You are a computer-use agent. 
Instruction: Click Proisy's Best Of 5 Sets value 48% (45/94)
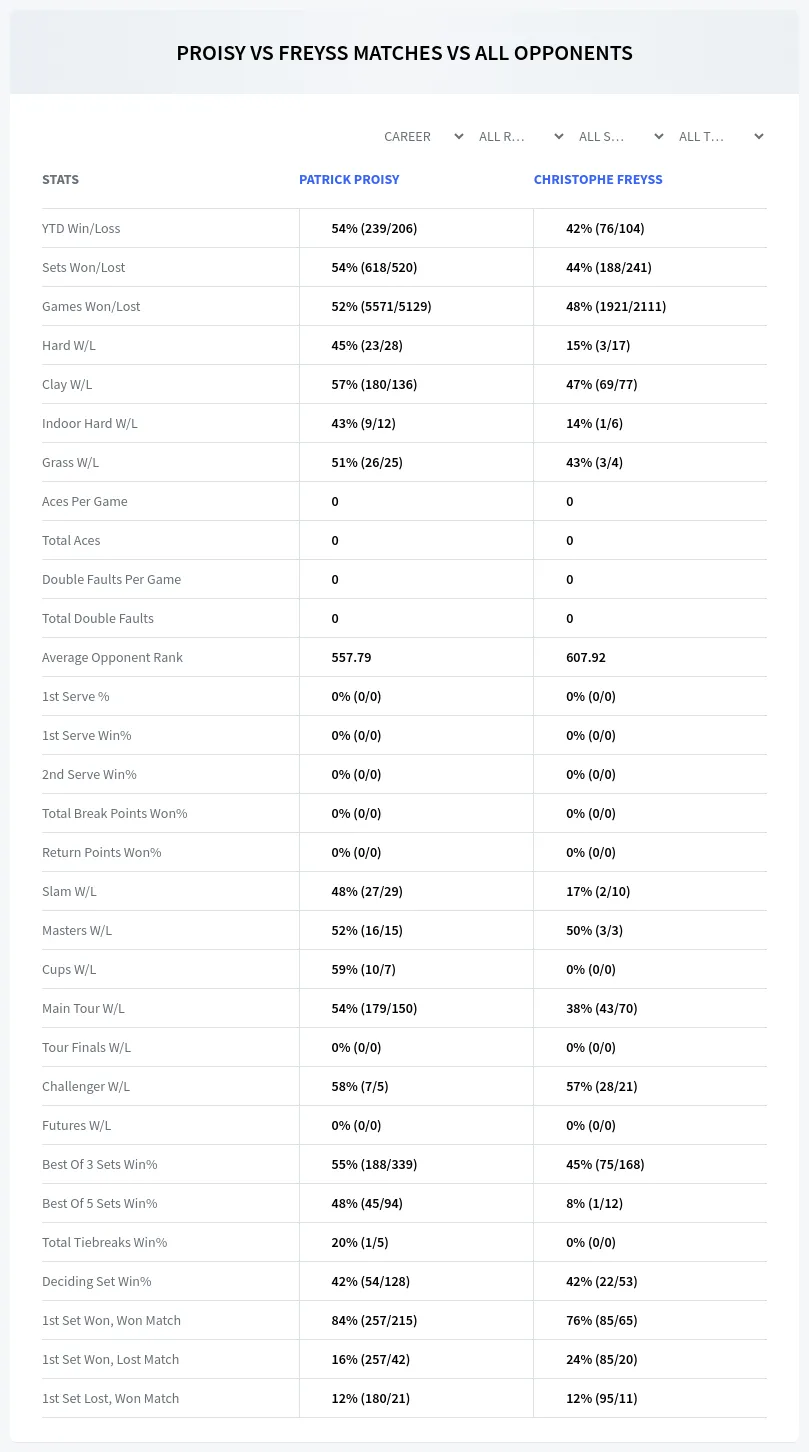367,1203
